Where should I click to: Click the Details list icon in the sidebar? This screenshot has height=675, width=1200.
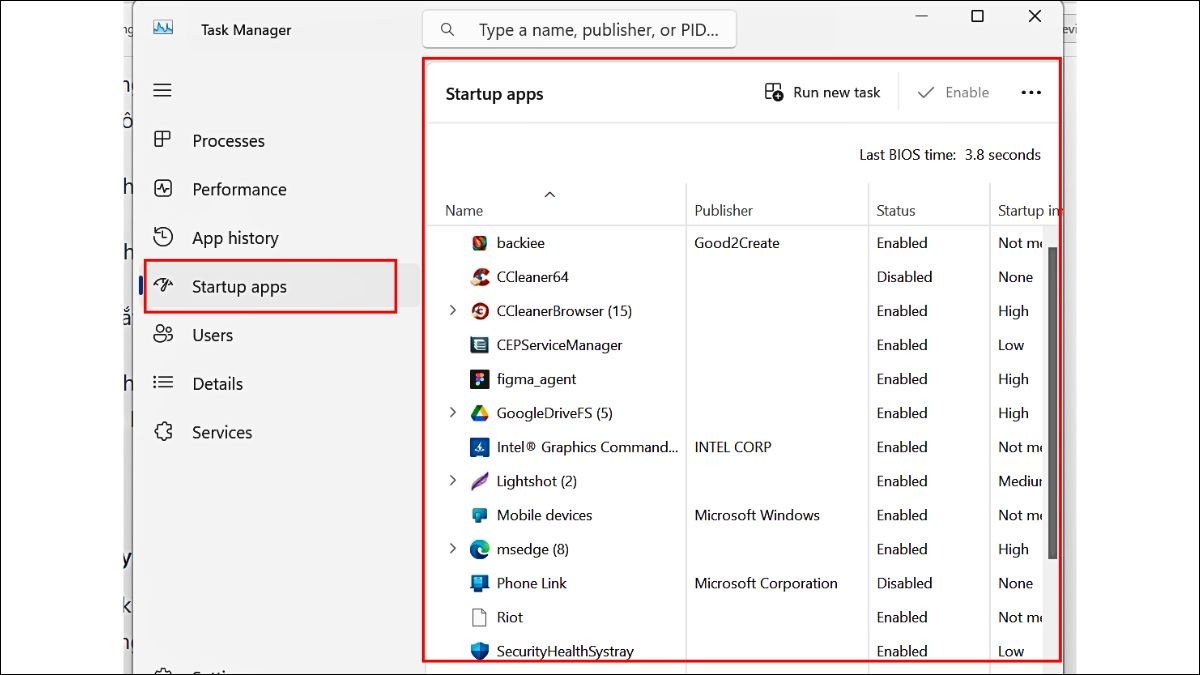pyautogui.click(x=162, y=383)
